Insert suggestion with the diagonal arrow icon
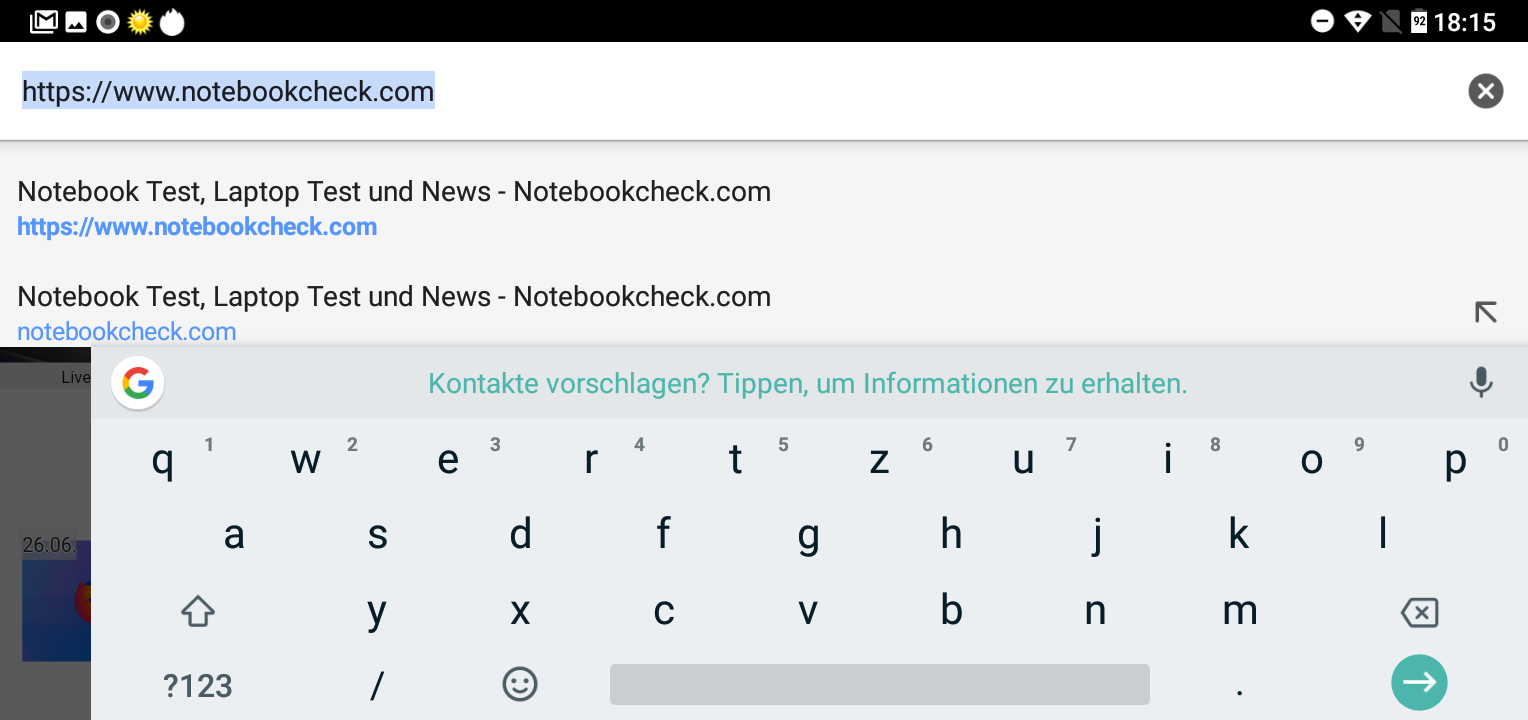 (1485, 312)
